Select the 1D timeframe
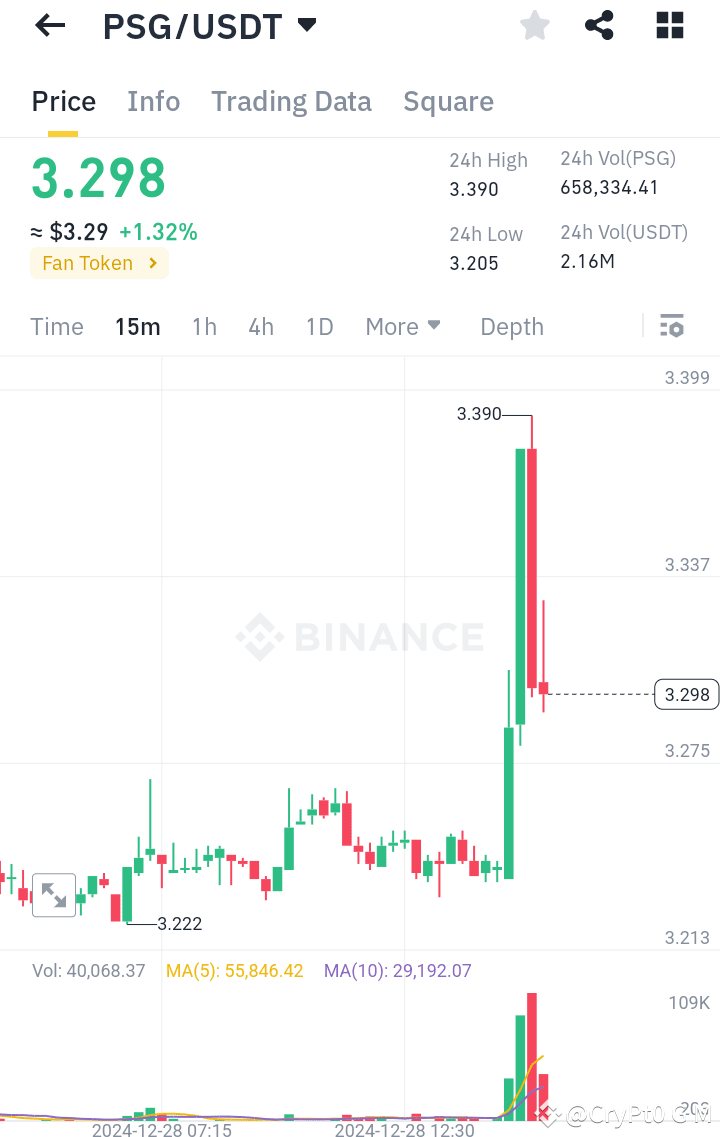720x1137 pixels. tap(319, 326)
